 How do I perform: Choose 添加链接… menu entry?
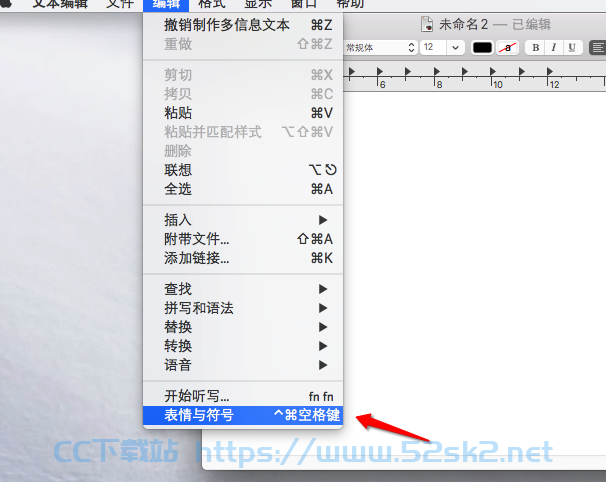tap(243, 258)
